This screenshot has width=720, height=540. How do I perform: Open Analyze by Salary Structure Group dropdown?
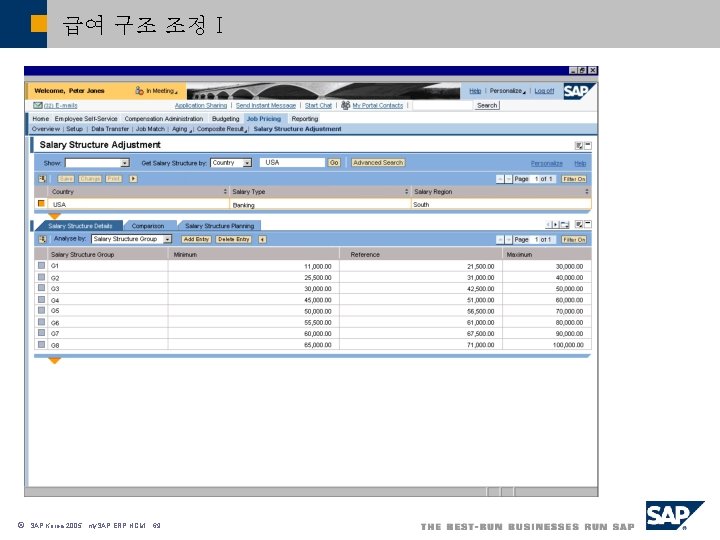(x=168, y=239)
